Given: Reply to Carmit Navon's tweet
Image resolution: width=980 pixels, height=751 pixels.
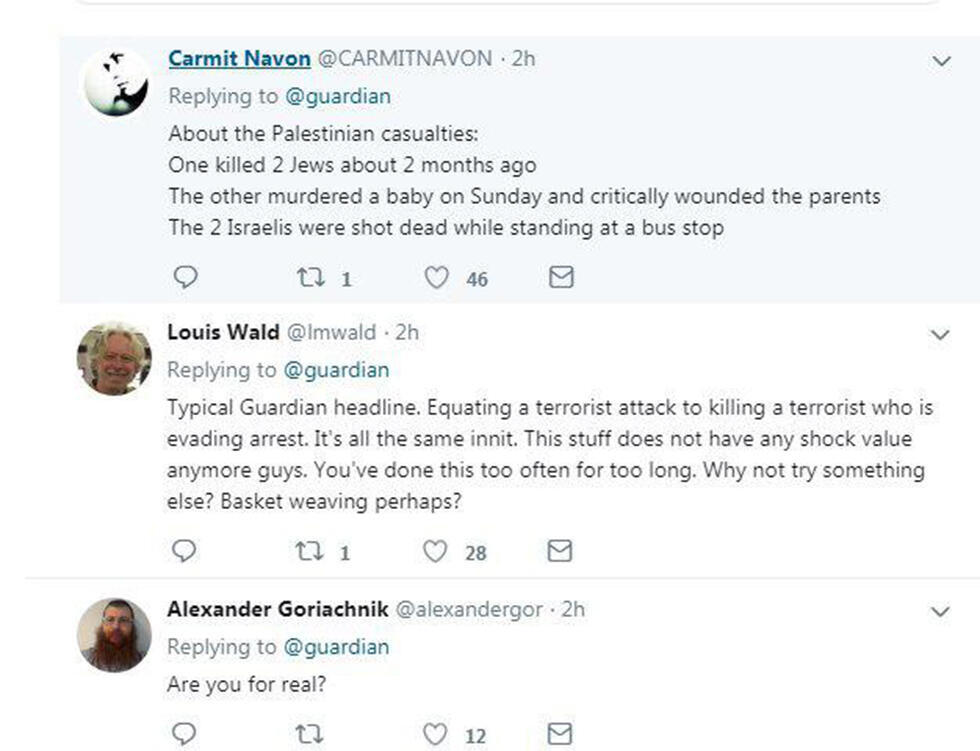Looking at the screenshot, I should (185, 277).
